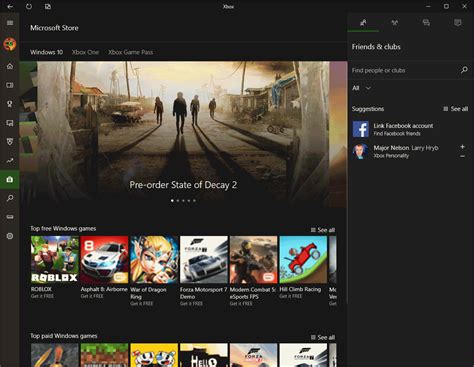Add Major Nelson with plus icon

point(462,147)
